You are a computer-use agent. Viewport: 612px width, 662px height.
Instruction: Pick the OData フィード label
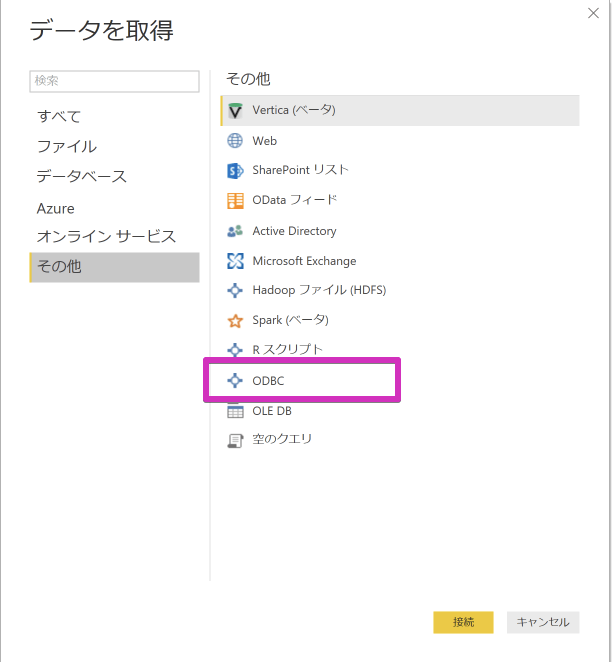click(295, 200)
